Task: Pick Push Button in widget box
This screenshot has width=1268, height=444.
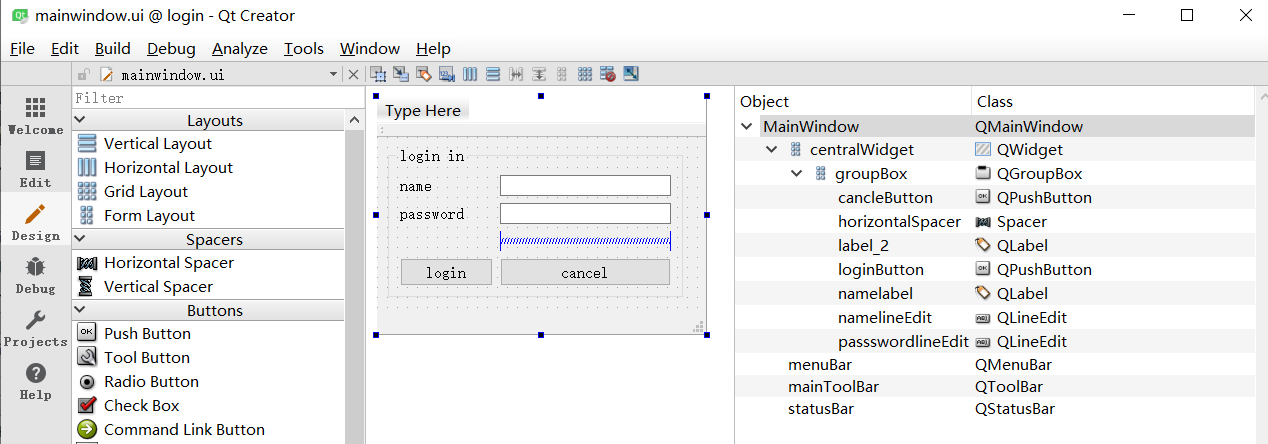Action: click(147, 334)
